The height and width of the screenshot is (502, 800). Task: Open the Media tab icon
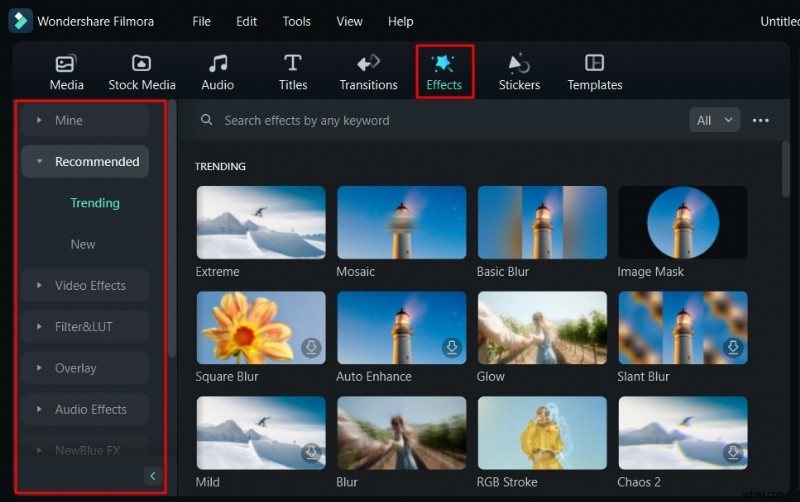[x=66, y=63]
